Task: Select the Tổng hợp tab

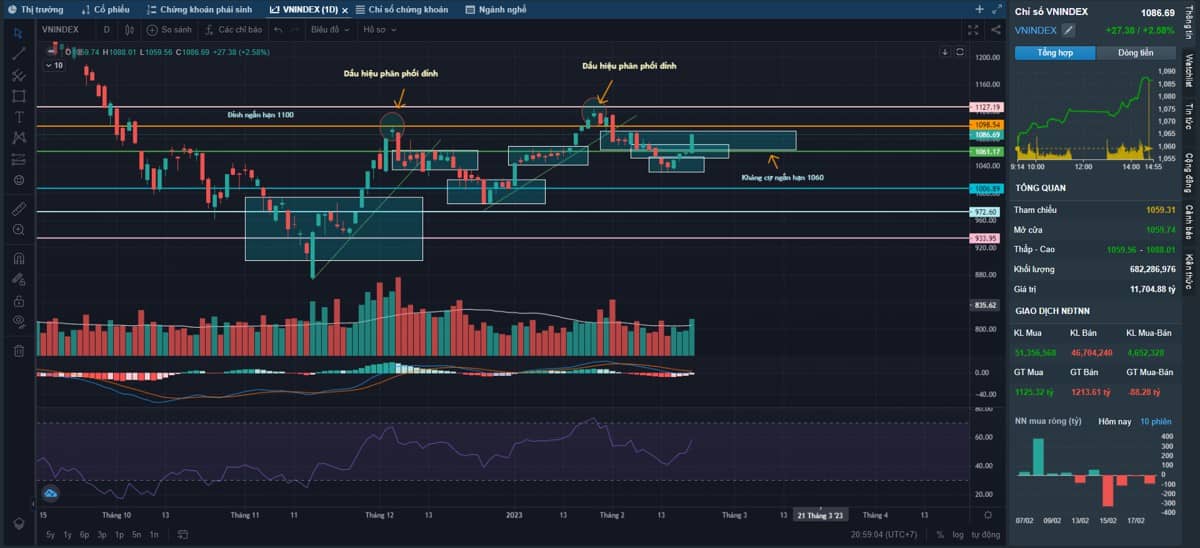Action: pos(1054,53)
